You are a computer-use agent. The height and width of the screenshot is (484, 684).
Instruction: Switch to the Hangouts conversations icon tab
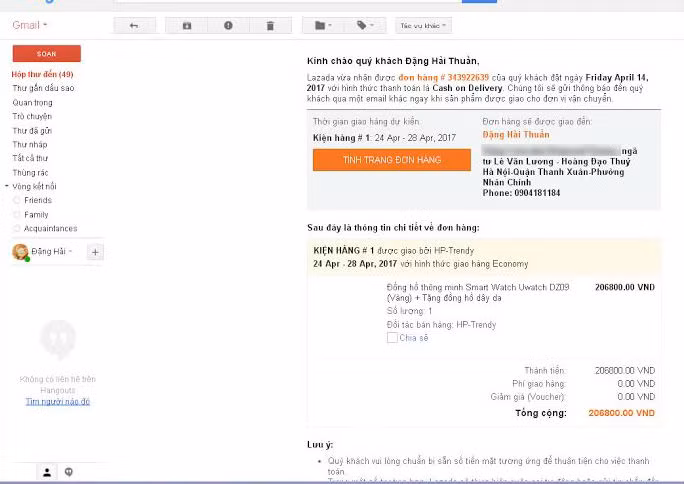click(68, 472)
